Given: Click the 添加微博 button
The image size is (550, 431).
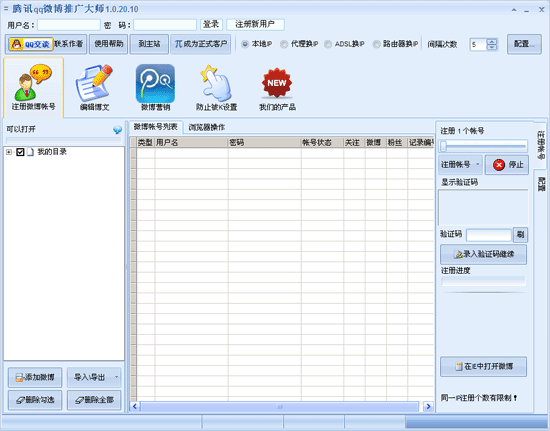Looking at the screenshot, I should 35,377.
